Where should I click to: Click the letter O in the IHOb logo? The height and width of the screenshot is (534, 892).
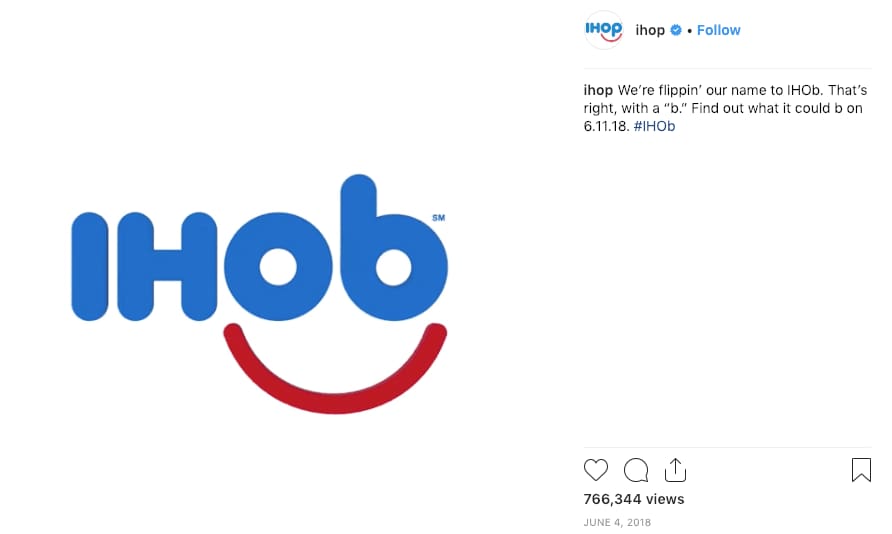click(x=278, y=267)
